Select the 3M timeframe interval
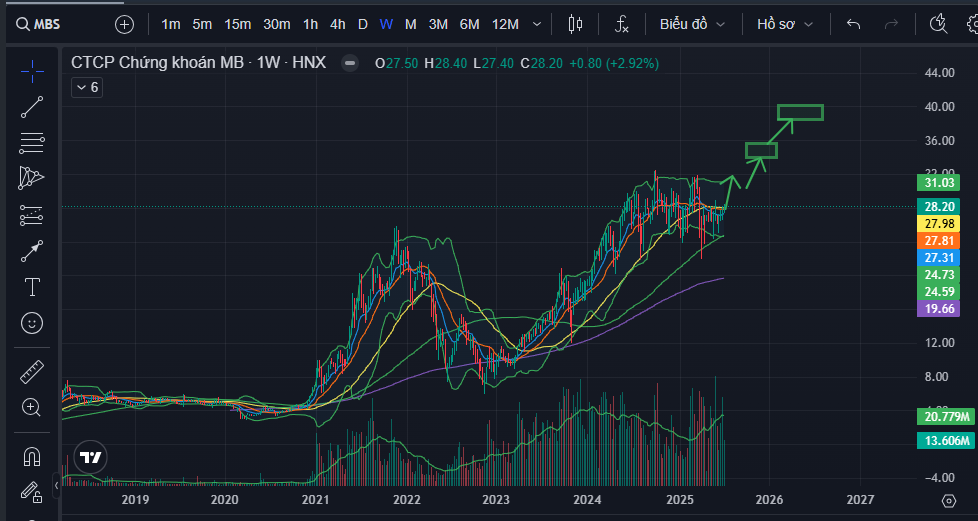Screen dimensions: 978x521 point(438,24)
